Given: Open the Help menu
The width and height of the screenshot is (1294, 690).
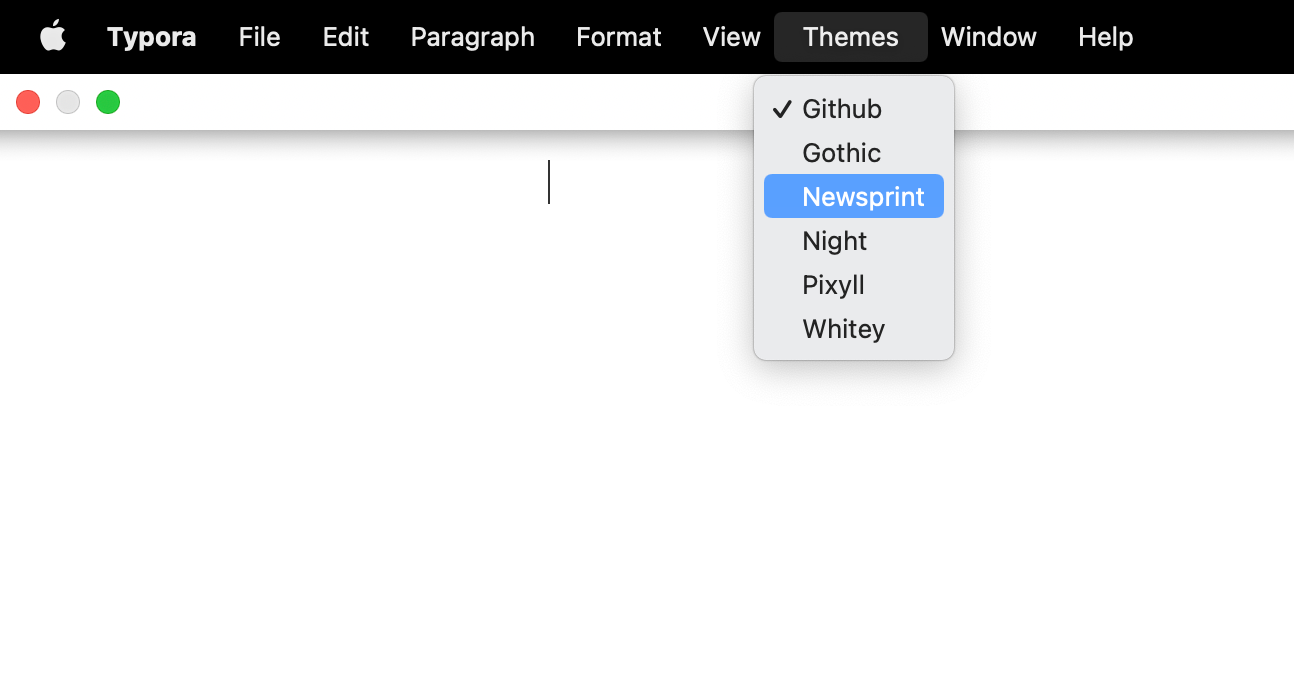Looking at the screenshot, I should 1105,37.
